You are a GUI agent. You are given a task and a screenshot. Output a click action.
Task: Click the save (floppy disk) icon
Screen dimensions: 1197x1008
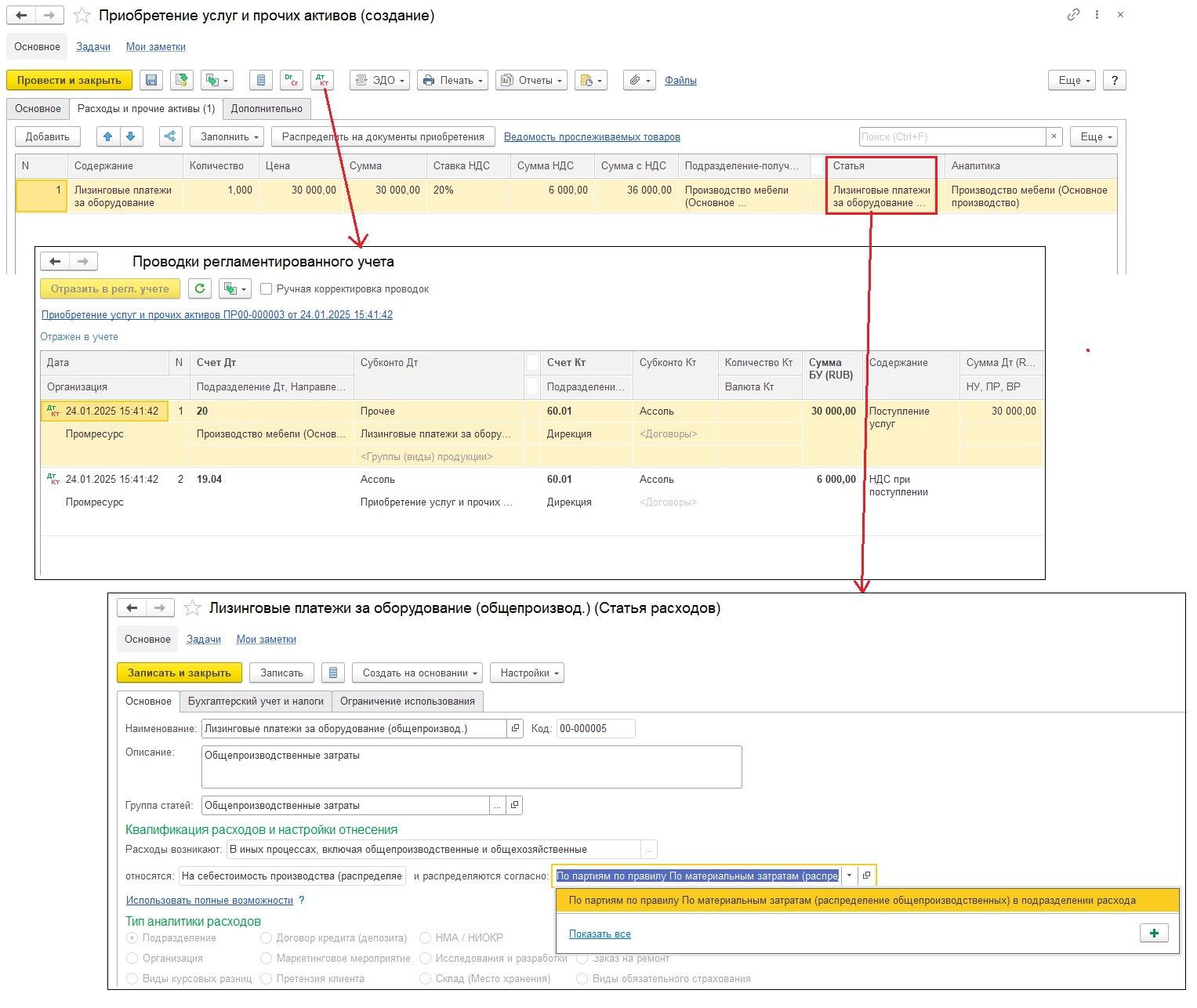[x=151, y=80]
